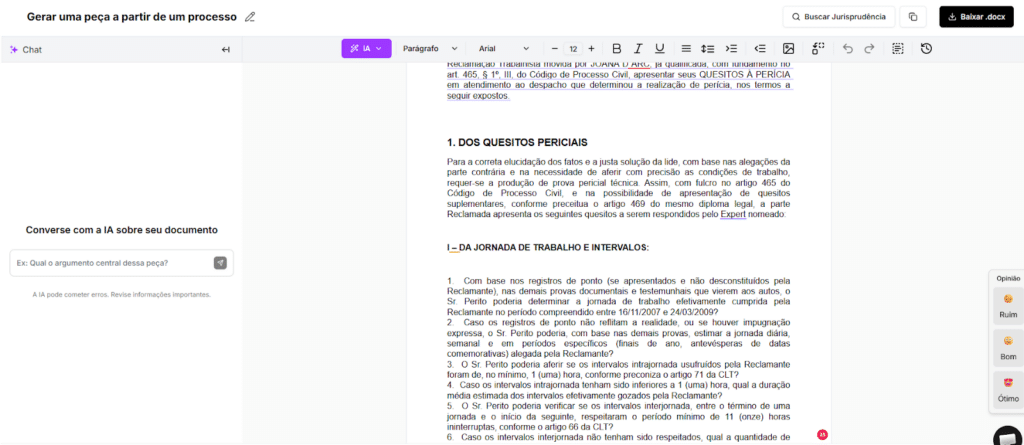Send the chat message with arrow icon
The height and width of the screenshot is (445, 1024).
[x=220, y=263]
